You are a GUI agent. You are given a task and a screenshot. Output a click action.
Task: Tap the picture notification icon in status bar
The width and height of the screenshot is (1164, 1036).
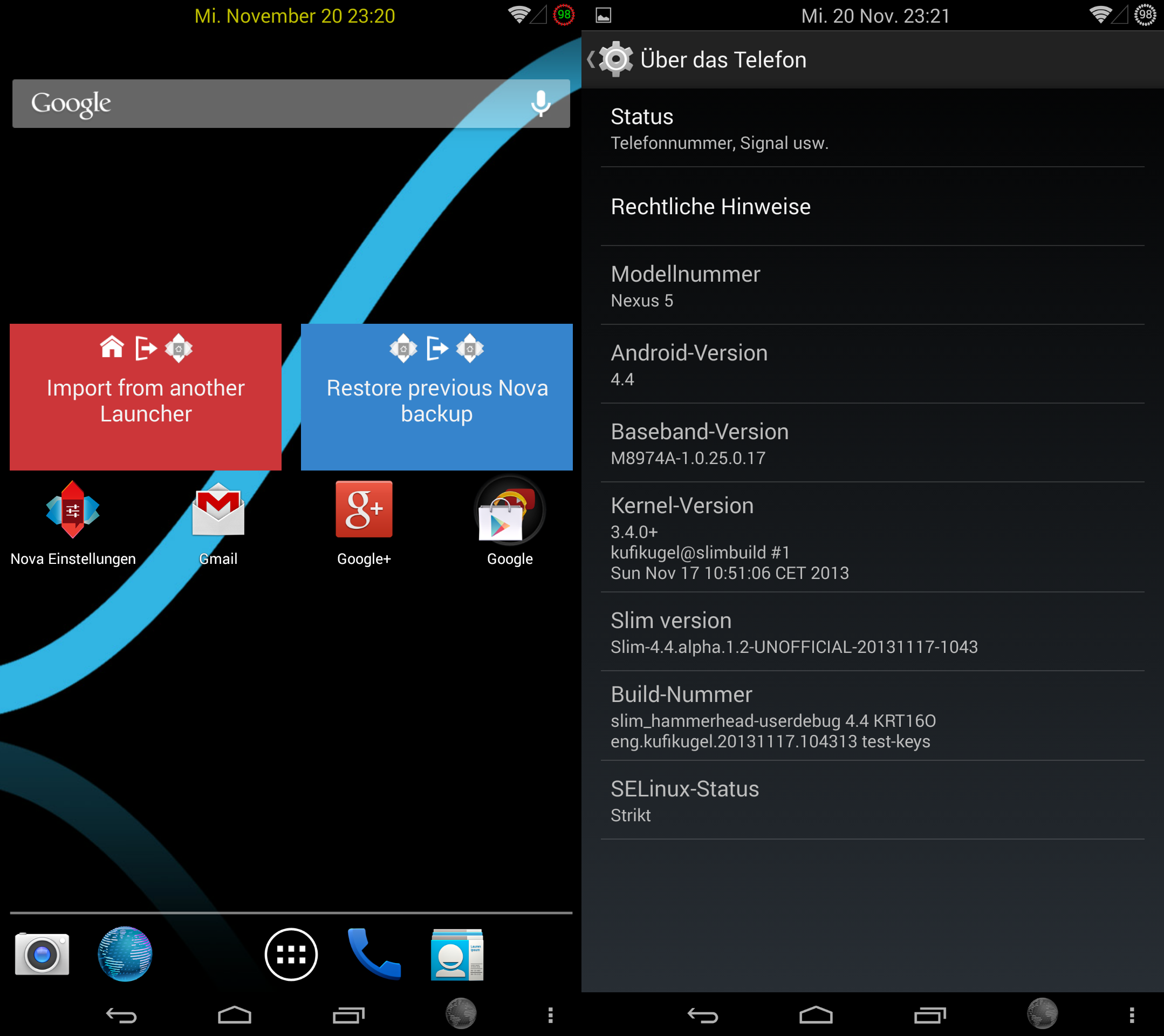click(603, 15)
